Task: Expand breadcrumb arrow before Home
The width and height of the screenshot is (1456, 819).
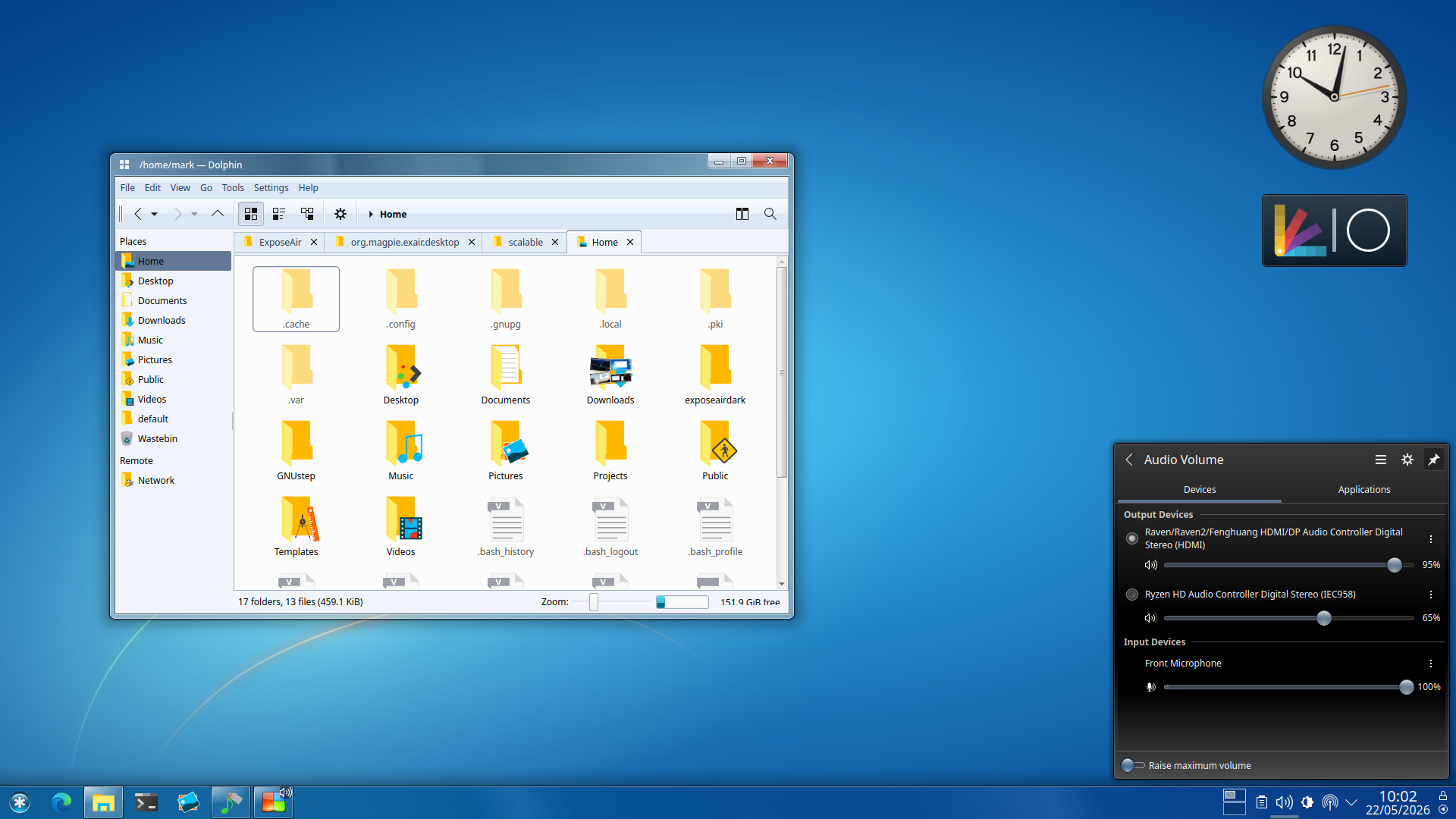Action: coord(371,215)
